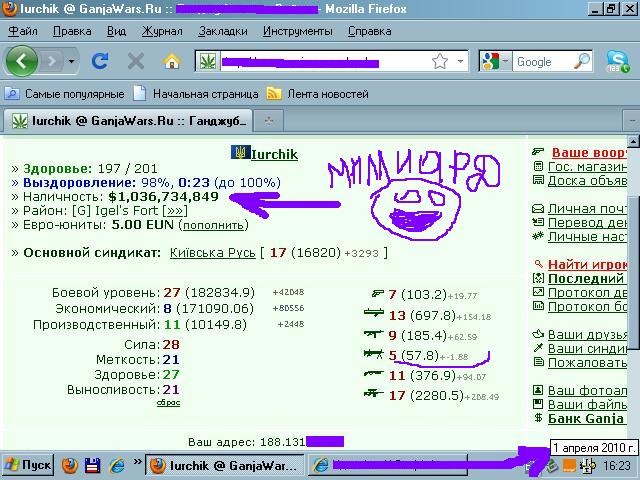This screenshot has width=640, height=480.
Task: Click the cannabis leaf site icon in address bar
Action: pyautogui.click(x=208, y=62)
